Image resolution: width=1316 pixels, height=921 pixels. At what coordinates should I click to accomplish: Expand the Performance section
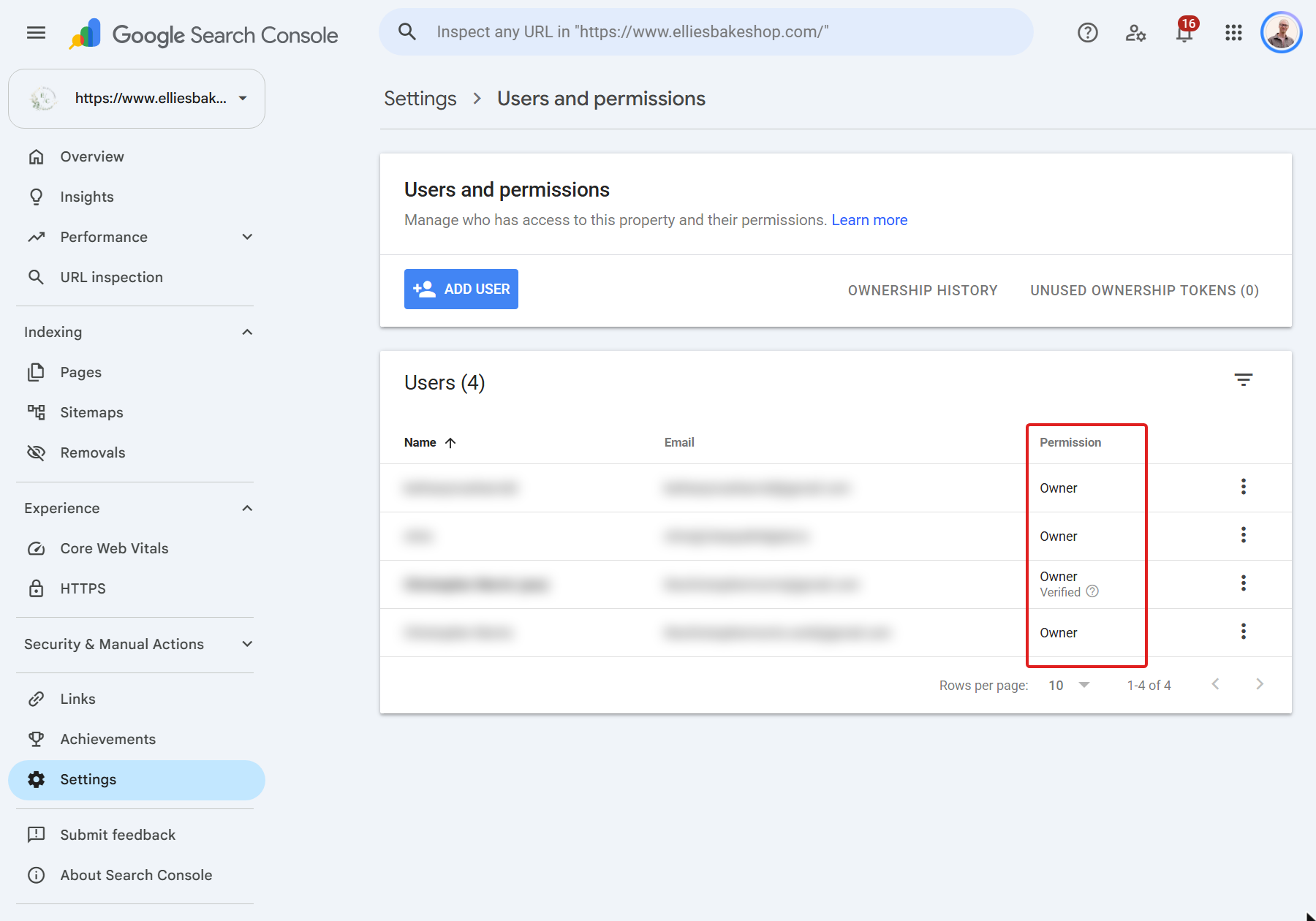click(x=247, y=237)
